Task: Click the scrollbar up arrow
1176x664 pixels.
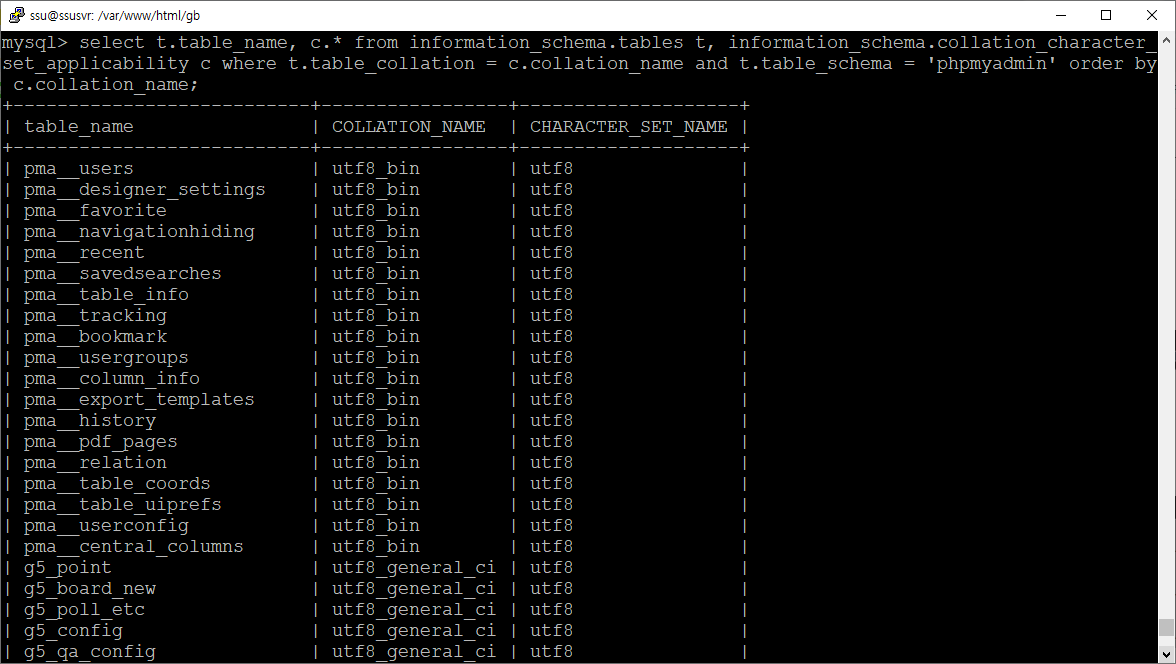Action: coord(1166,39)
